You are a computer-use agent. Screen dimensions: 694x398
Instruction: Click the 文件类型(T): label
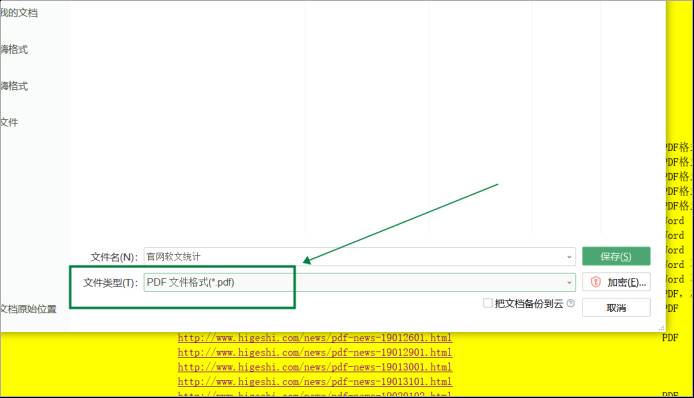click(111, 283)
